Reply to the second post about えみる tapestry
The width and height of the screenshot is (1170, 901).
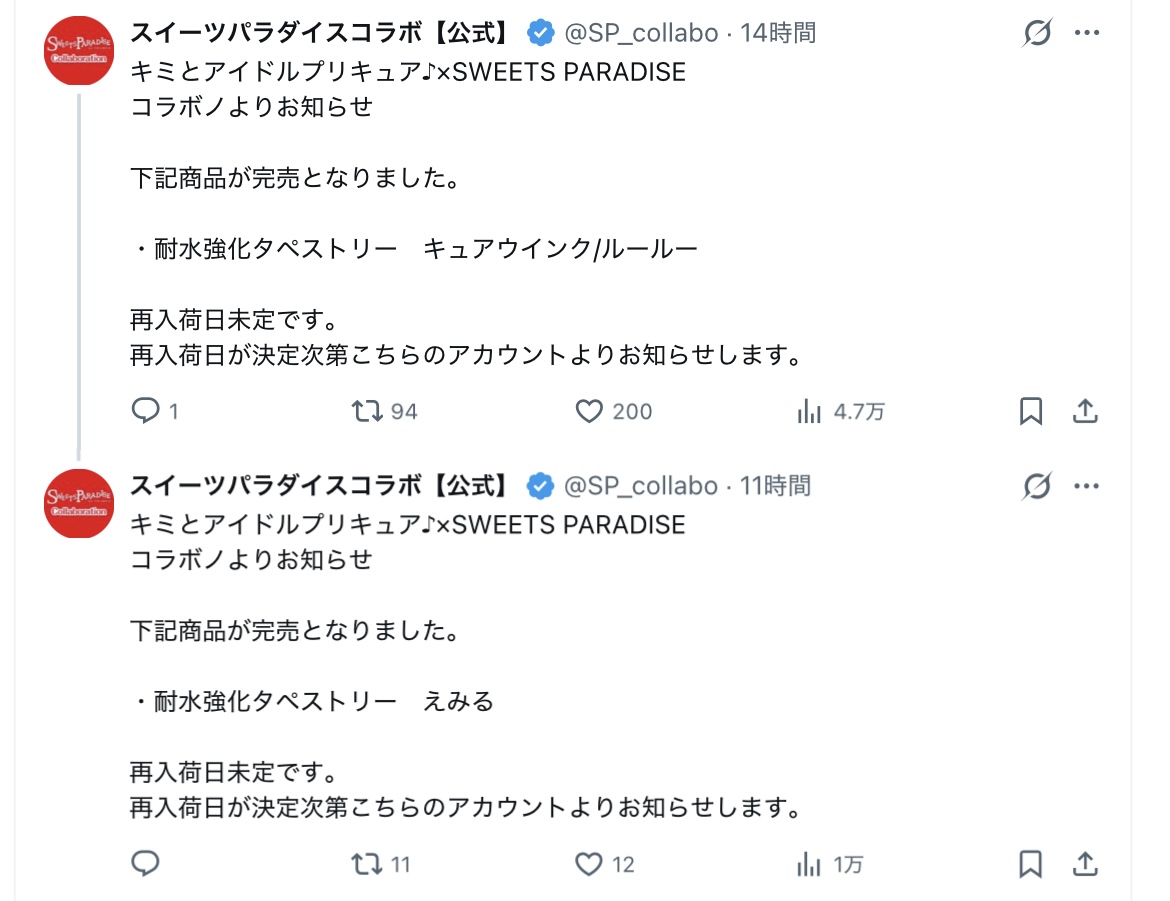coord(146,863)
